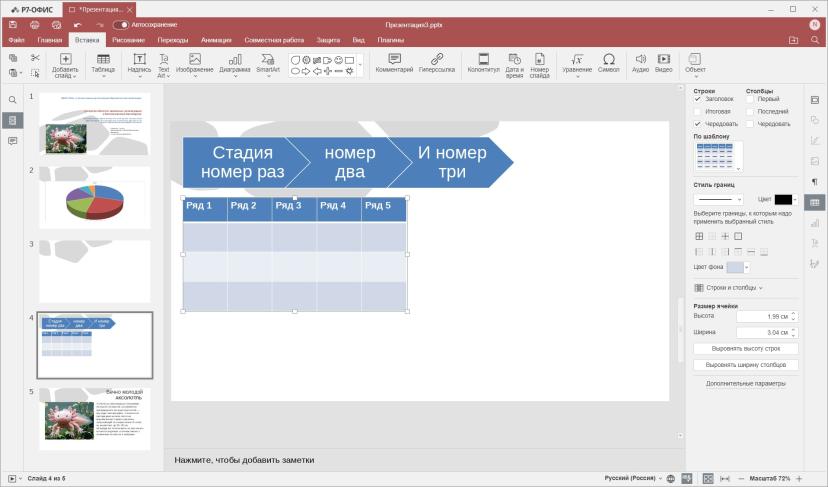Open Дополнительные параметры link

pos(746,383)
